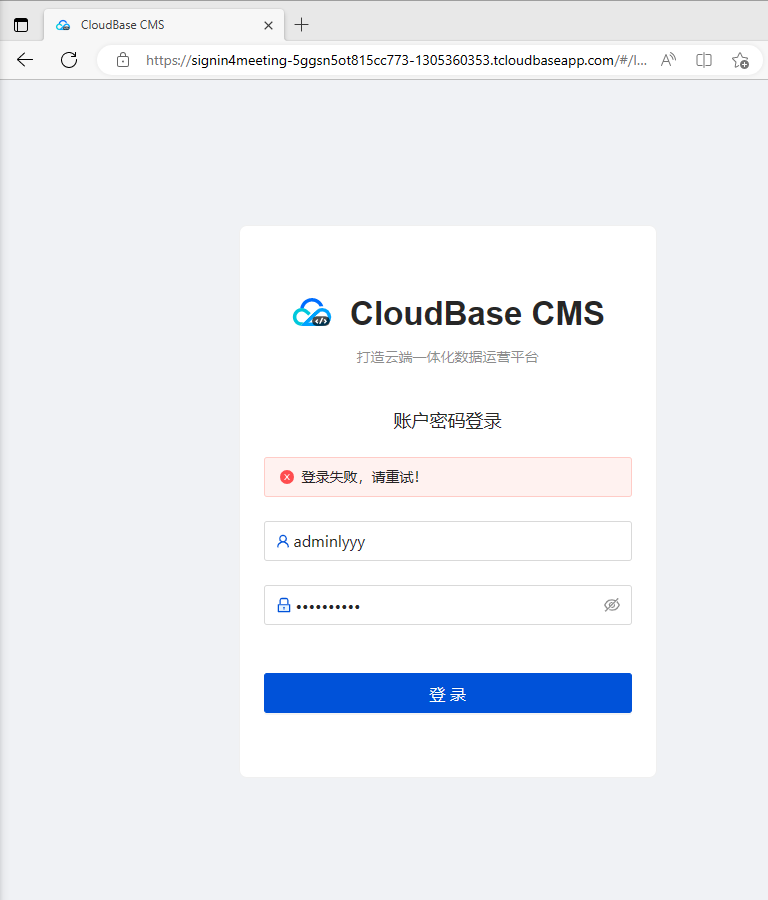Image resolution: width=768 pixels, height=900 pixels.
Task: Click the 登录失败，请重试 alert message
Action: 360,477
